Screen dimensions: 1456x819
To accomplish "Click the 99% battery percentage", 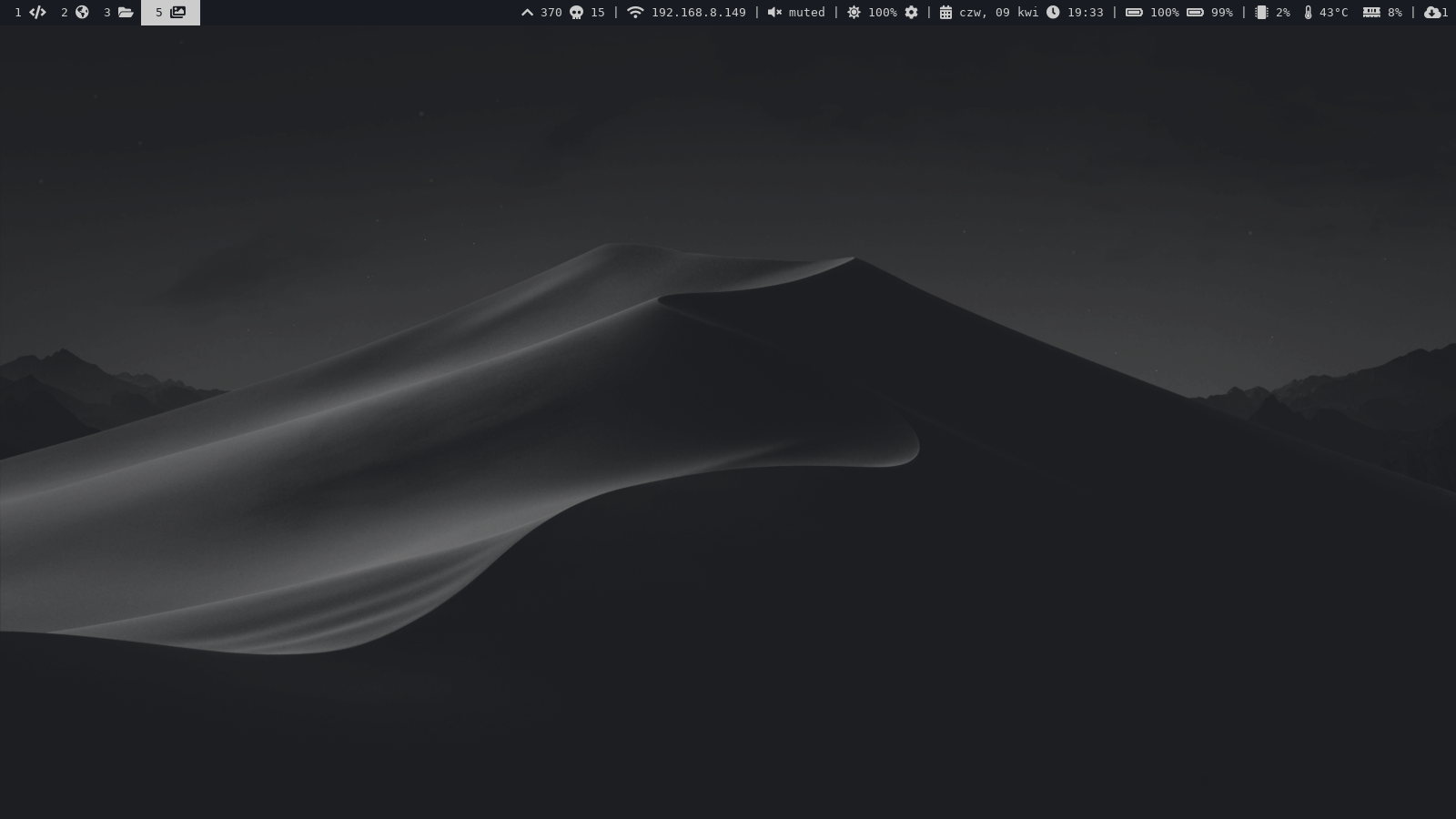I will (1221, 13).
